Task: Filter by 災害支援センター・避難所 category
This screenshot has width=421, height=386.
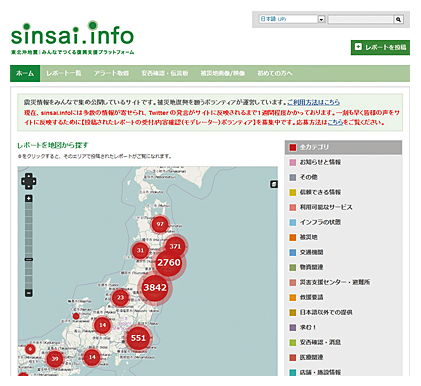Action: [343, 282]
